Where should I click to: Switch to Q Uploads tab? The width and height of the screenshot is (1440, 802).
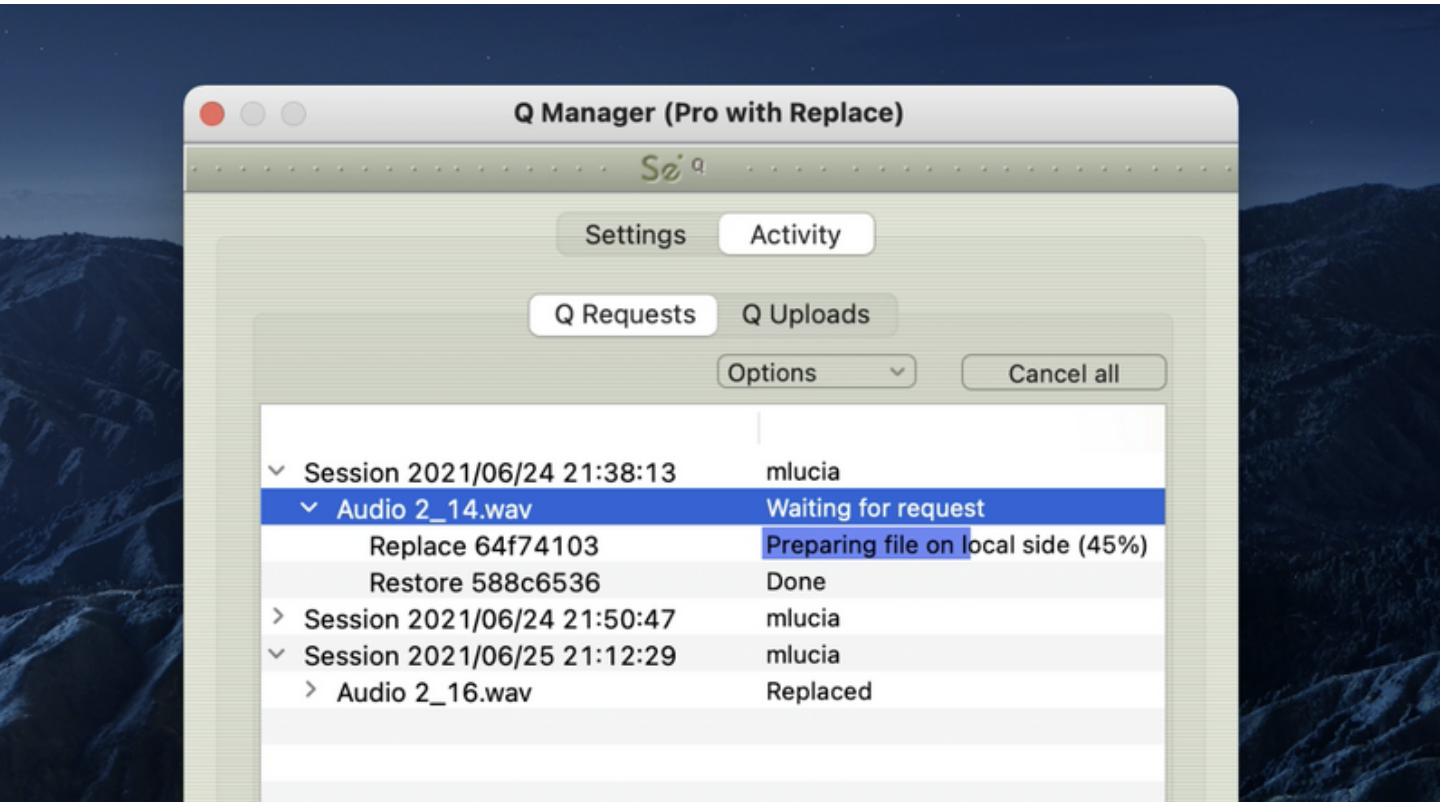(x=806, y=315)
